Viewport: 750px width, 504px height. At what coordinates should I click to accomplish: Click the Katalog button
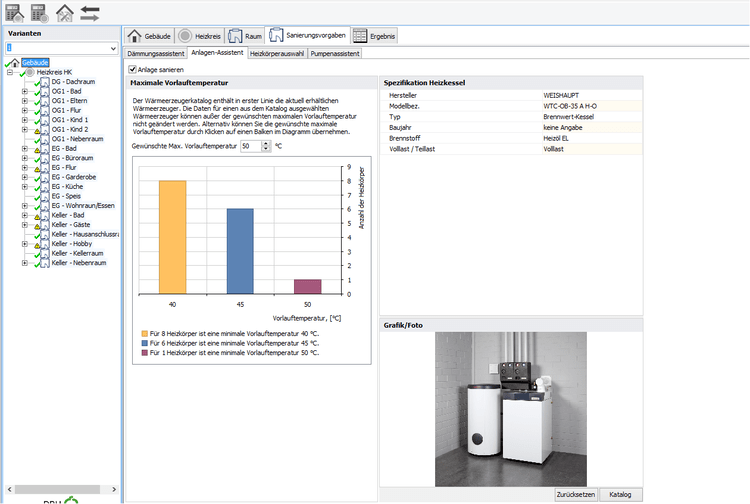click(x=621, y=494)
